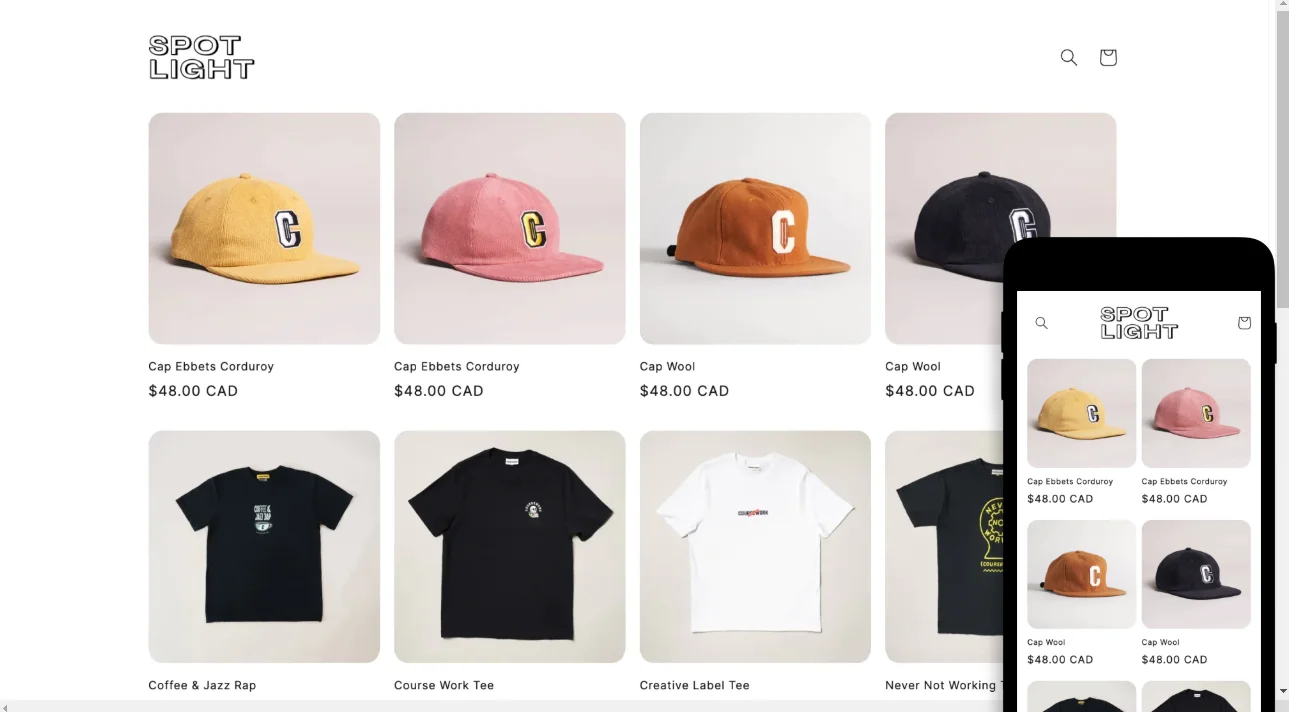Click the horizontal scrollbar left arrow
This screenshot has width=1289, height=712.
pyautogui.click(x=5, y=706)
